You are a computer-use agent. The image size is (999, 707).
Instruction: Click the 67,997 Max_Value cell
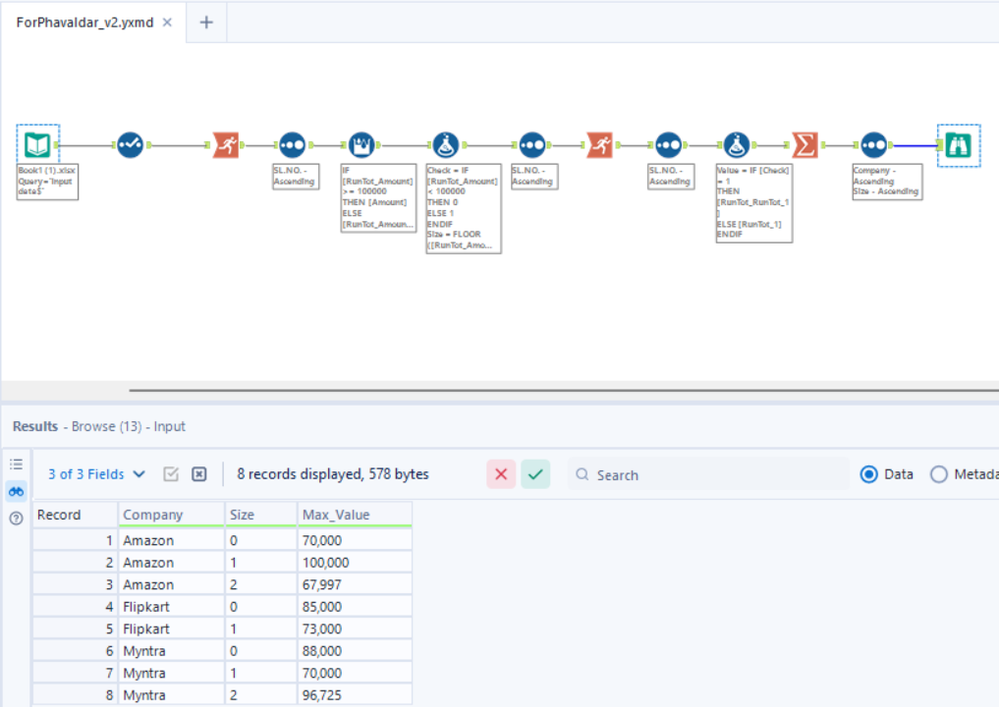(355, 584)
